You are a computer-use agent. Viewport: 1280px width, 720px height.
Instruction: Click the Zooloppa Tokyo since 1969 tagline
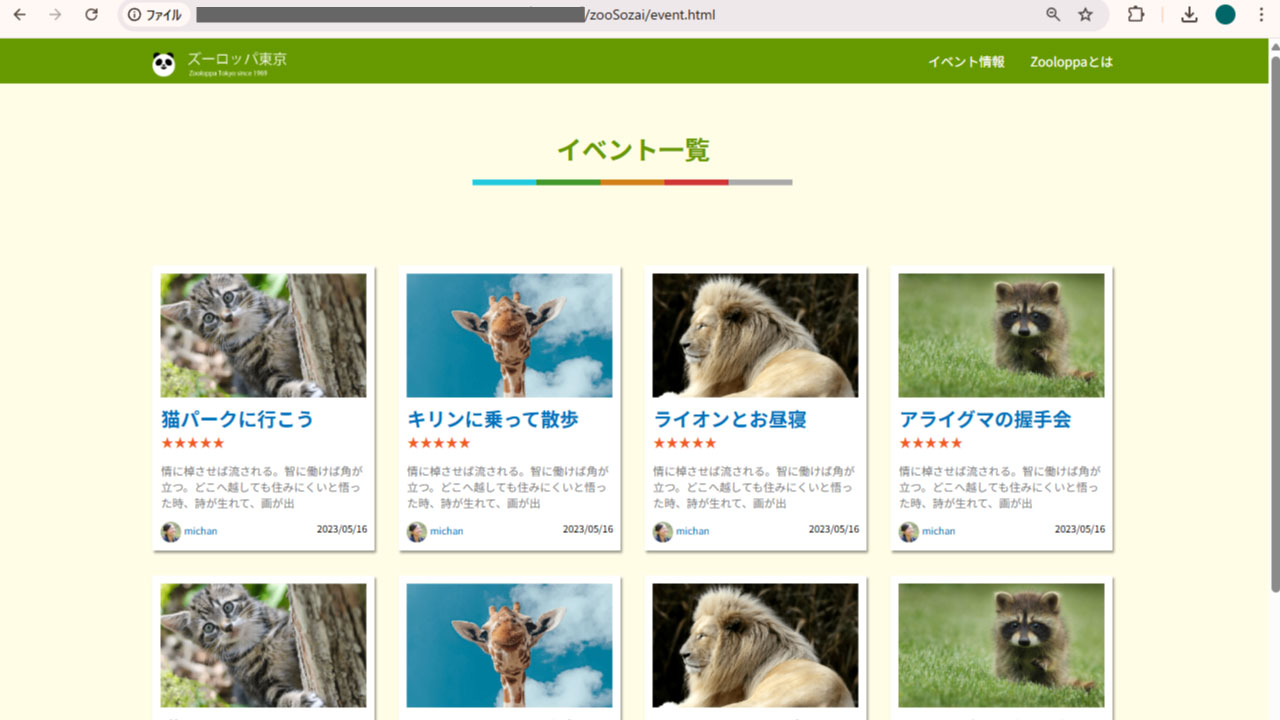tap(228, 74)
